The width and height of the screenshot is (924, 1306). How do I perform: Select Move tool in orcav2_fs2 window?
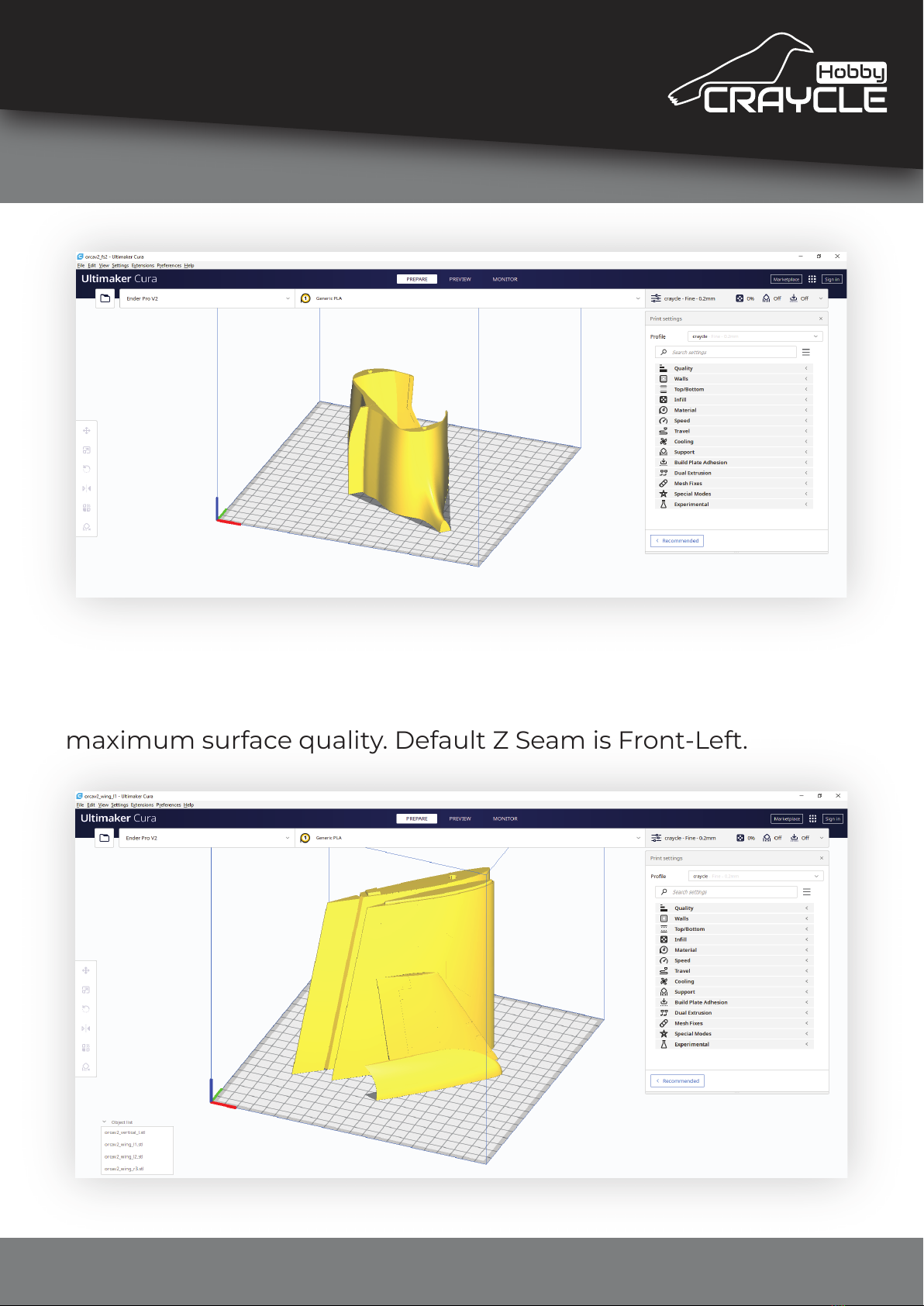[86, 430]
